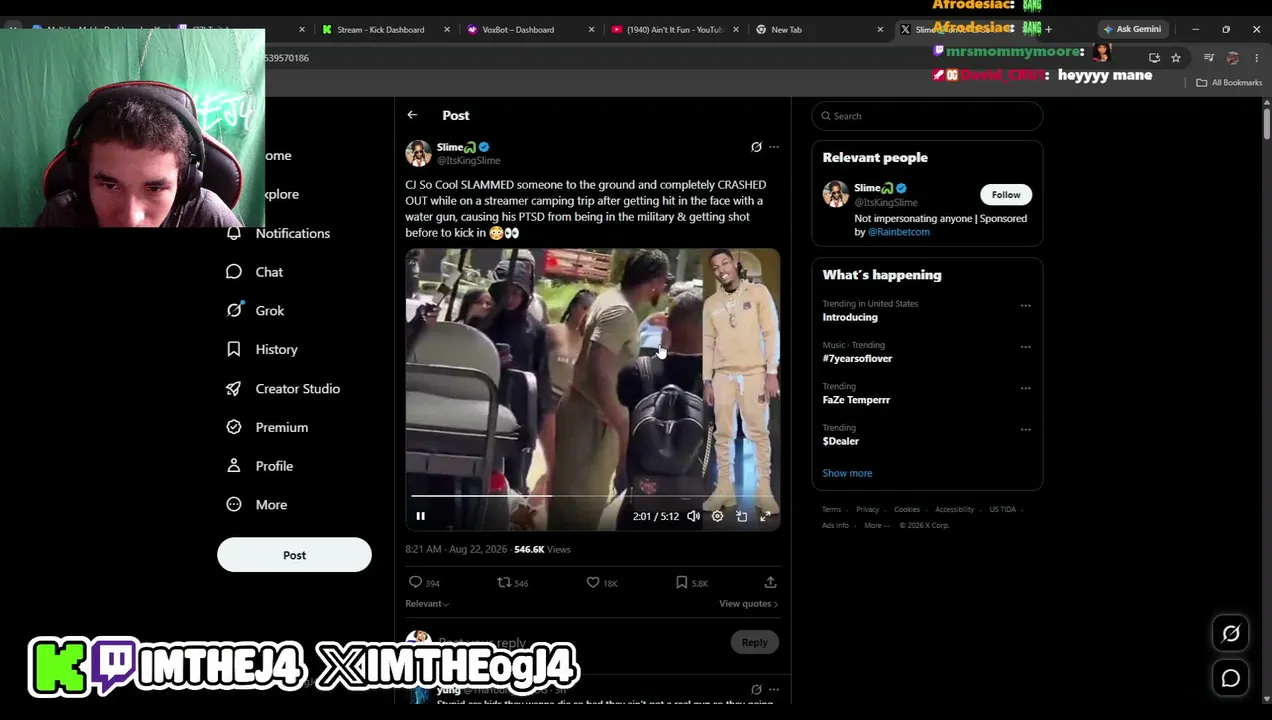The image size is (1272, 720).
Task: Follow Slime in Relevant people
Action: (1006, 195)
